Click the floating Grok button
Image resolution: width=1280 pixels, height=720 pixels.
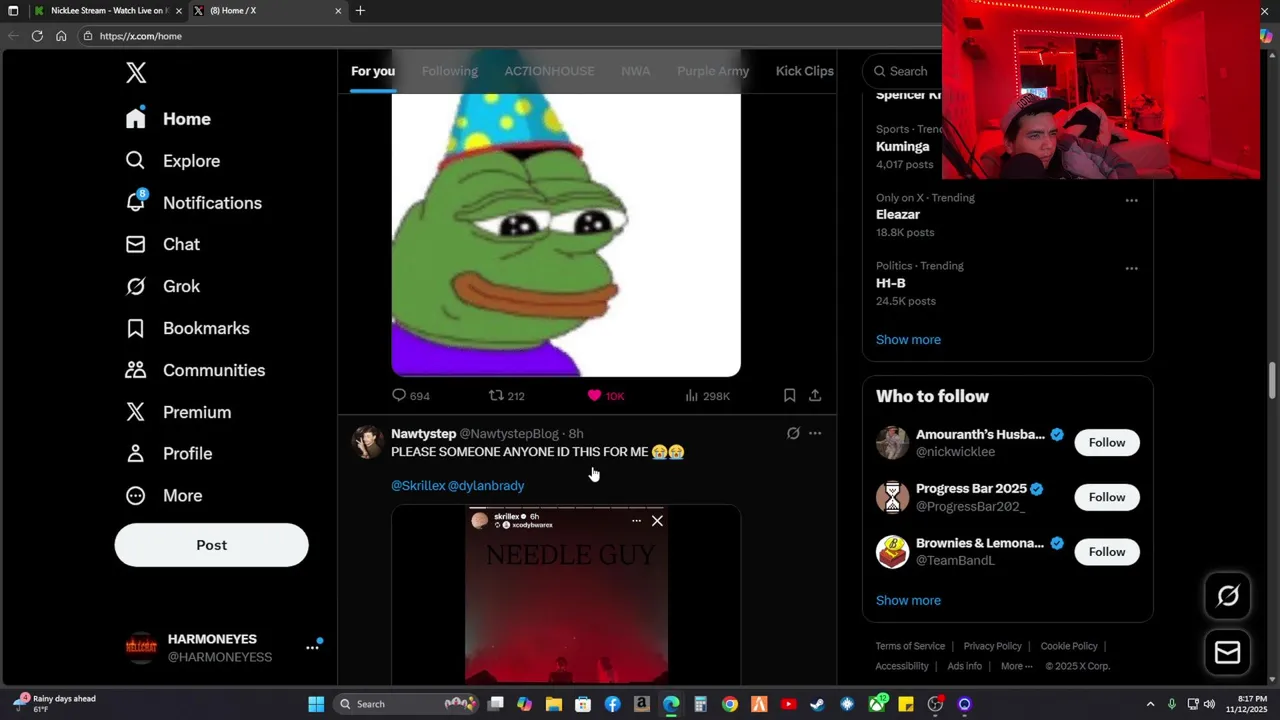(x=1228, y=597)
